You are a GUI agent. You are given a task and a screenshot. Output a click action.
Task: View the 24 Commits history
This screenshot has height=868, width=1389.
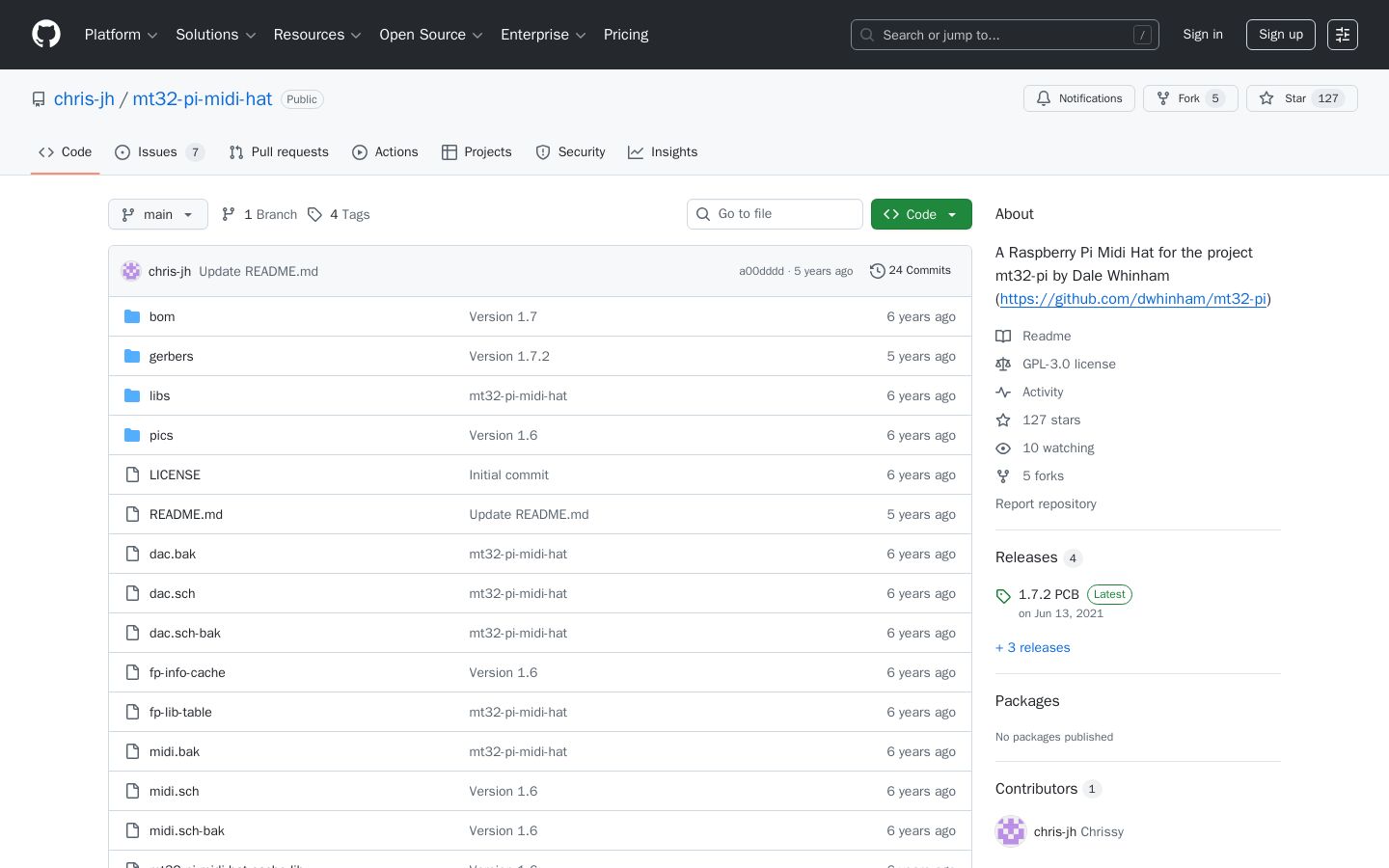click(910, 271)
